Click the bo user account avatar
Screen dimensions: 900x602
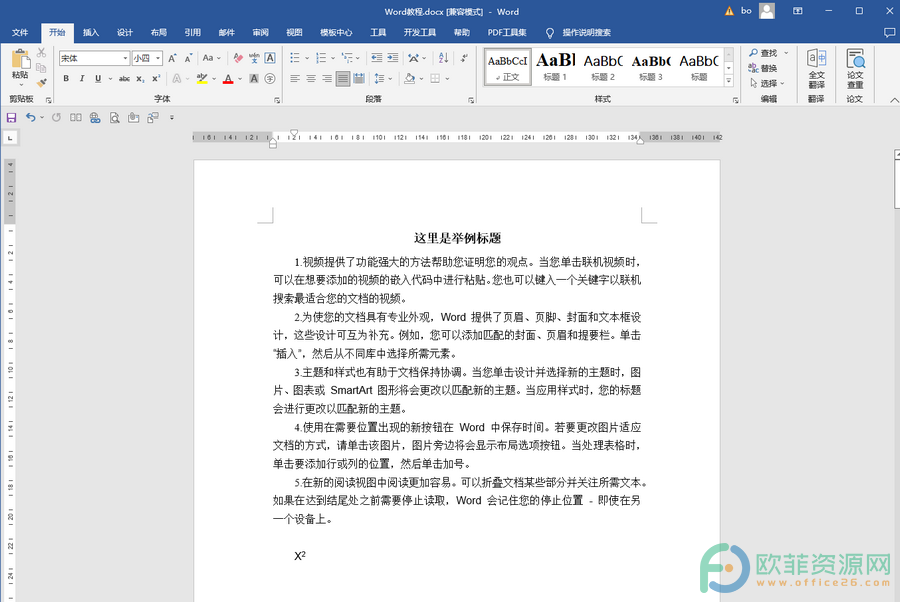click(767, 11)
